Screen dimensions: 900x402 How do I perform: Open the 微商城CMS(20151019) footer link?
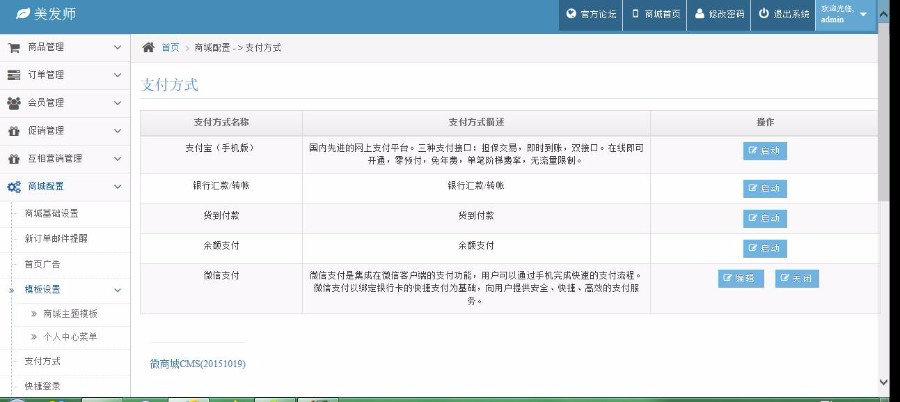pyautogui.click(x=197, y=364)
